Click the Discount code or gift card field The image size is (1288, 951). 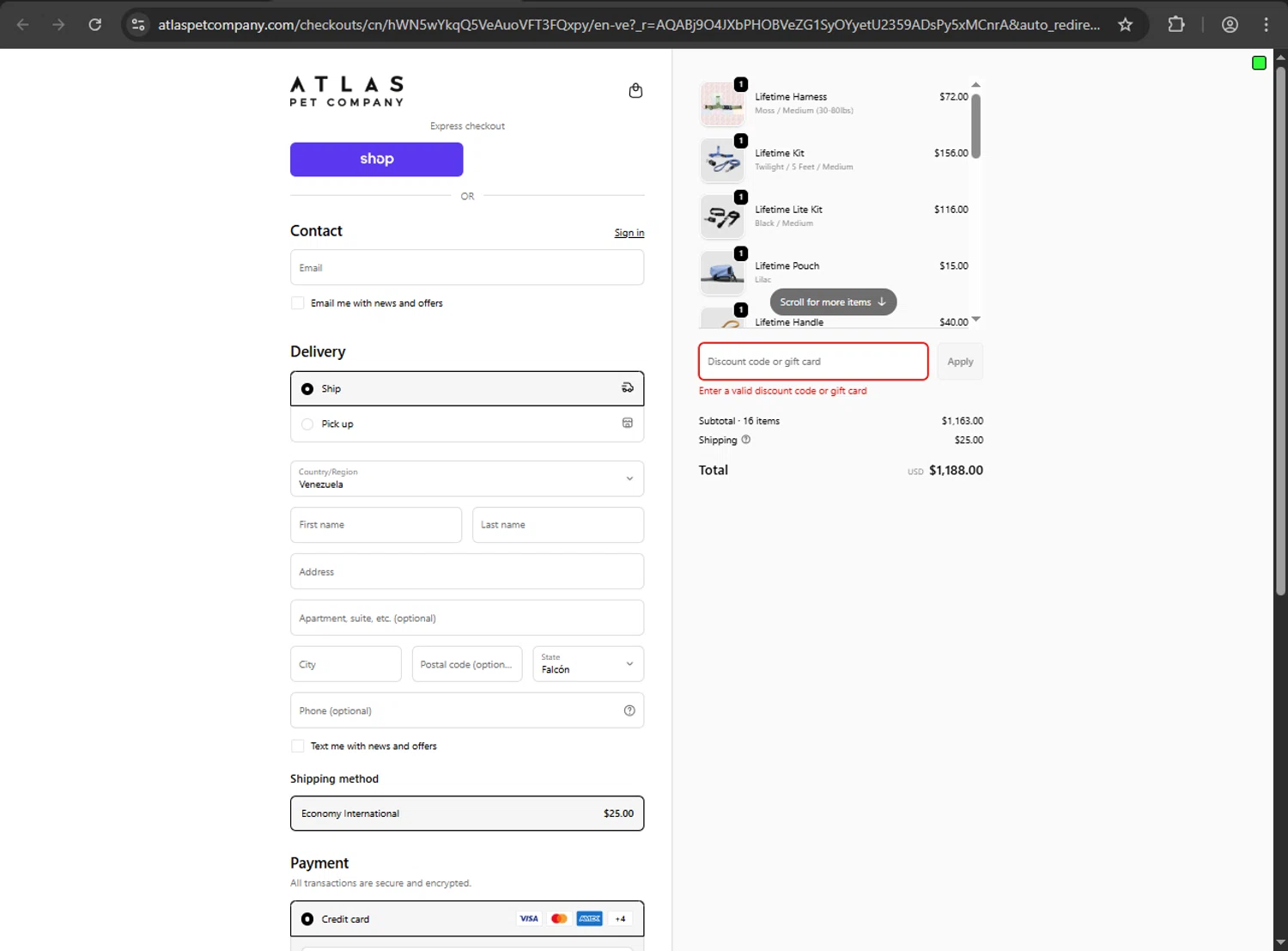point(813,362)
